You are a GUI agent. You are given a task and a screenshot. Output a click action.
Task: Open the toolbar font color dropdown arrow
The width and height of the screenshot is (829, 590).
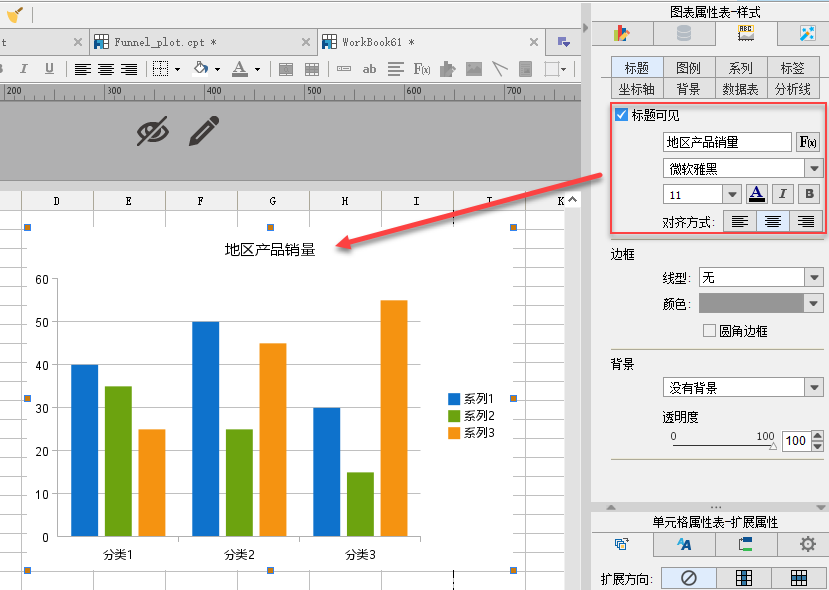click(x=257, y=69)
